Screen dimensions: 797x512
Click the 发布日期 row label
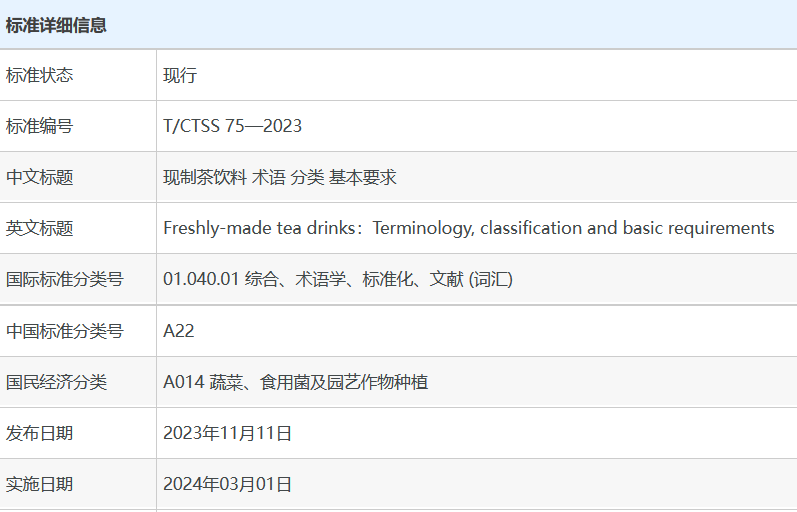click(x=40, y=433)
